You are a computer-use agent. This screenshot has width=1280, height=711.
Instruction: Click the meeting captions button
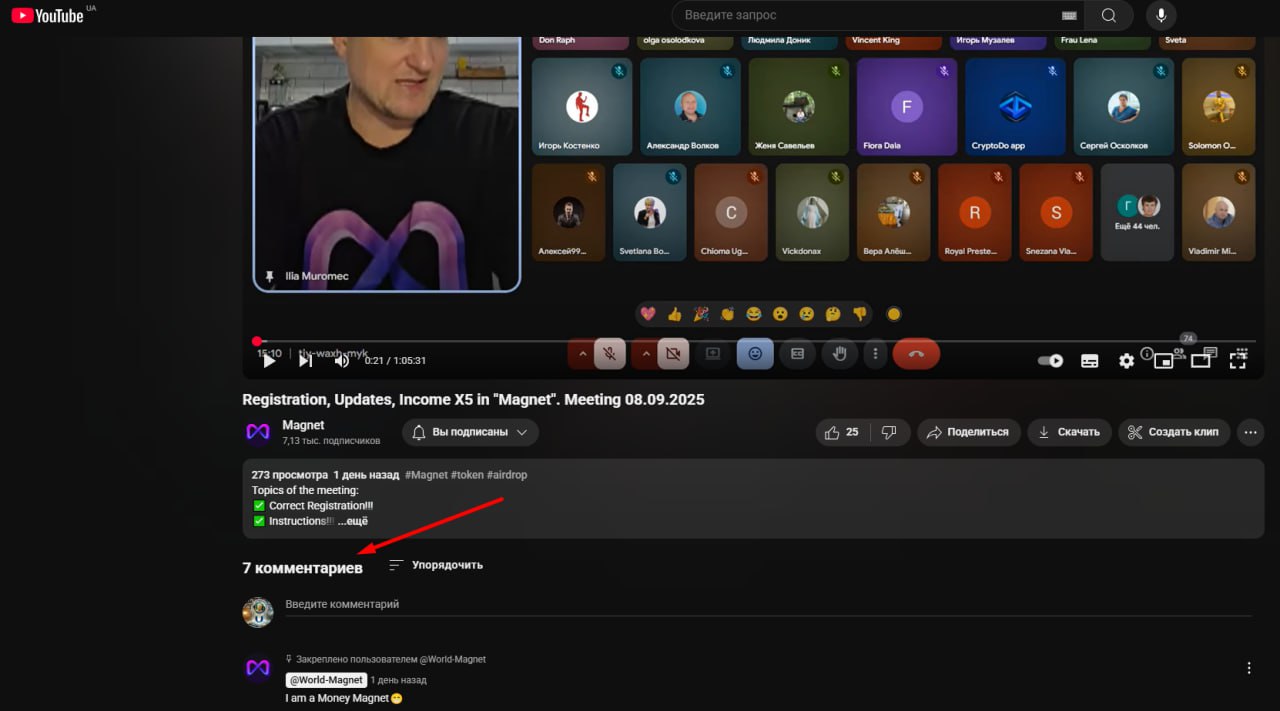tap(798, 353)
